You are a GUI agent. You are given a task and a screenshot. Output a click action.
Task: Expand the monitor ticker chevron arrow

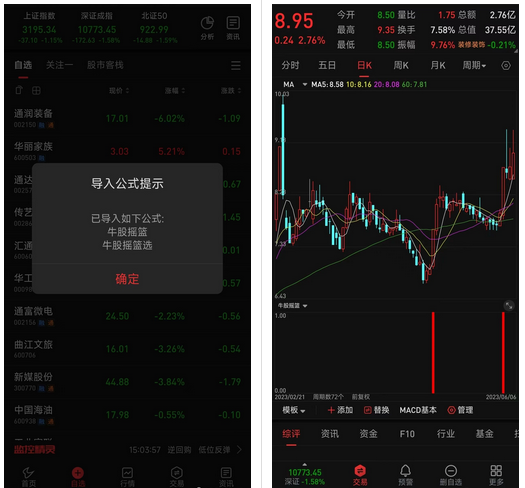[239, 449]
